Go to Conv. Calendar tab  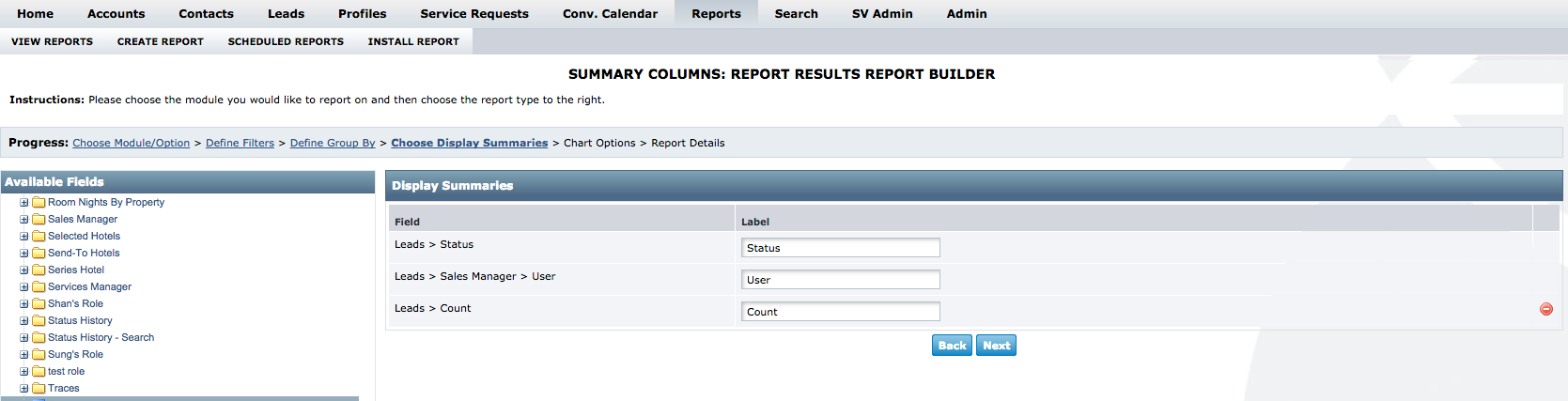(x=610, y=13)
